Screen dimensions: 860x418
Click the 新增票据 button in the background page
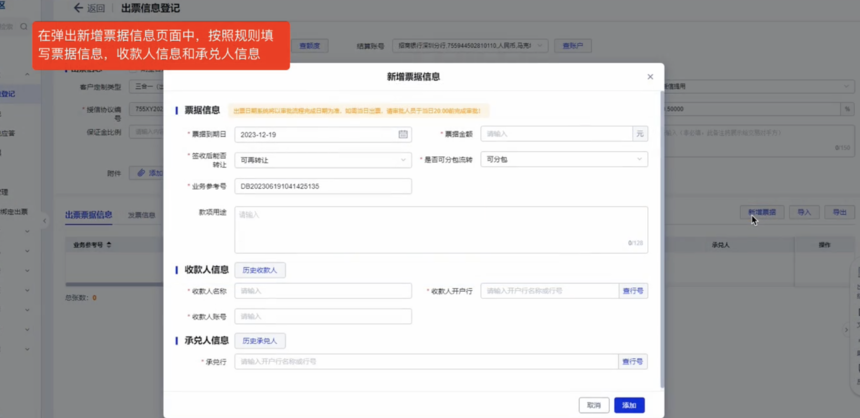[x=762, y=212]
